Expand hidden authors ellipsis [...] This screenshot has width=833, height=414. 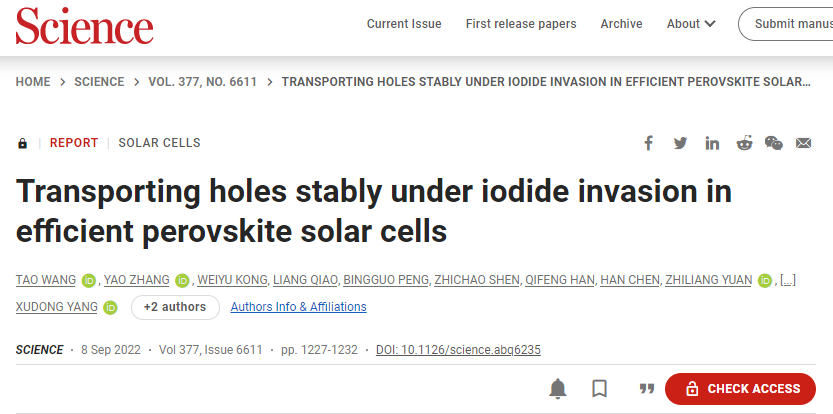pyautogui.click(x=787, y=280)
